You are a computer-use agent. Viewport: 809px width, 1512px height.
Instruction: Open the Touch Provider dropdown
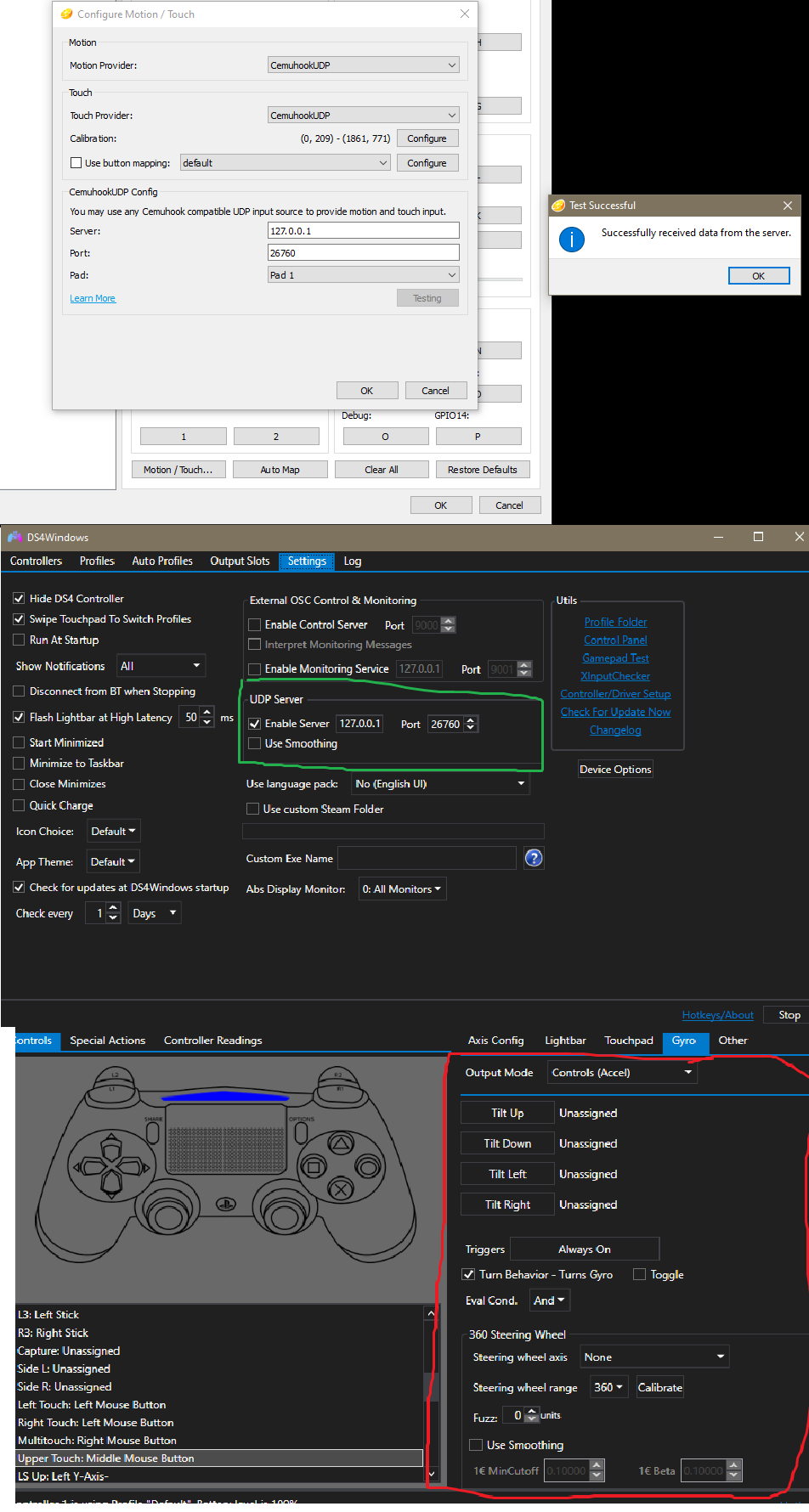click(x=364, y=115)
